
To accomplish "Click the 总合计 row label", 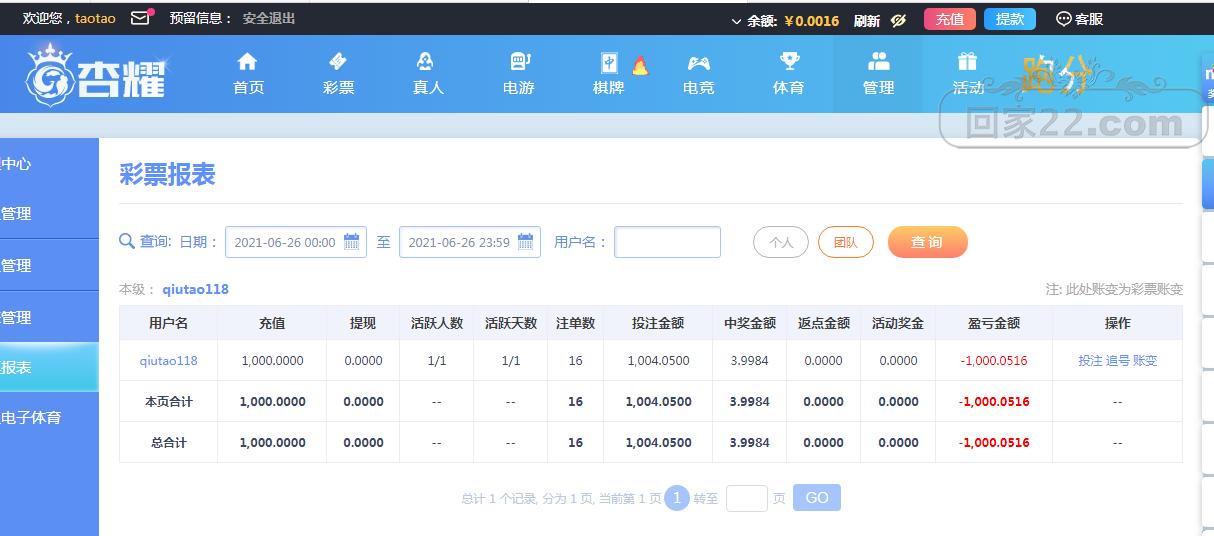I will point(168,442).
